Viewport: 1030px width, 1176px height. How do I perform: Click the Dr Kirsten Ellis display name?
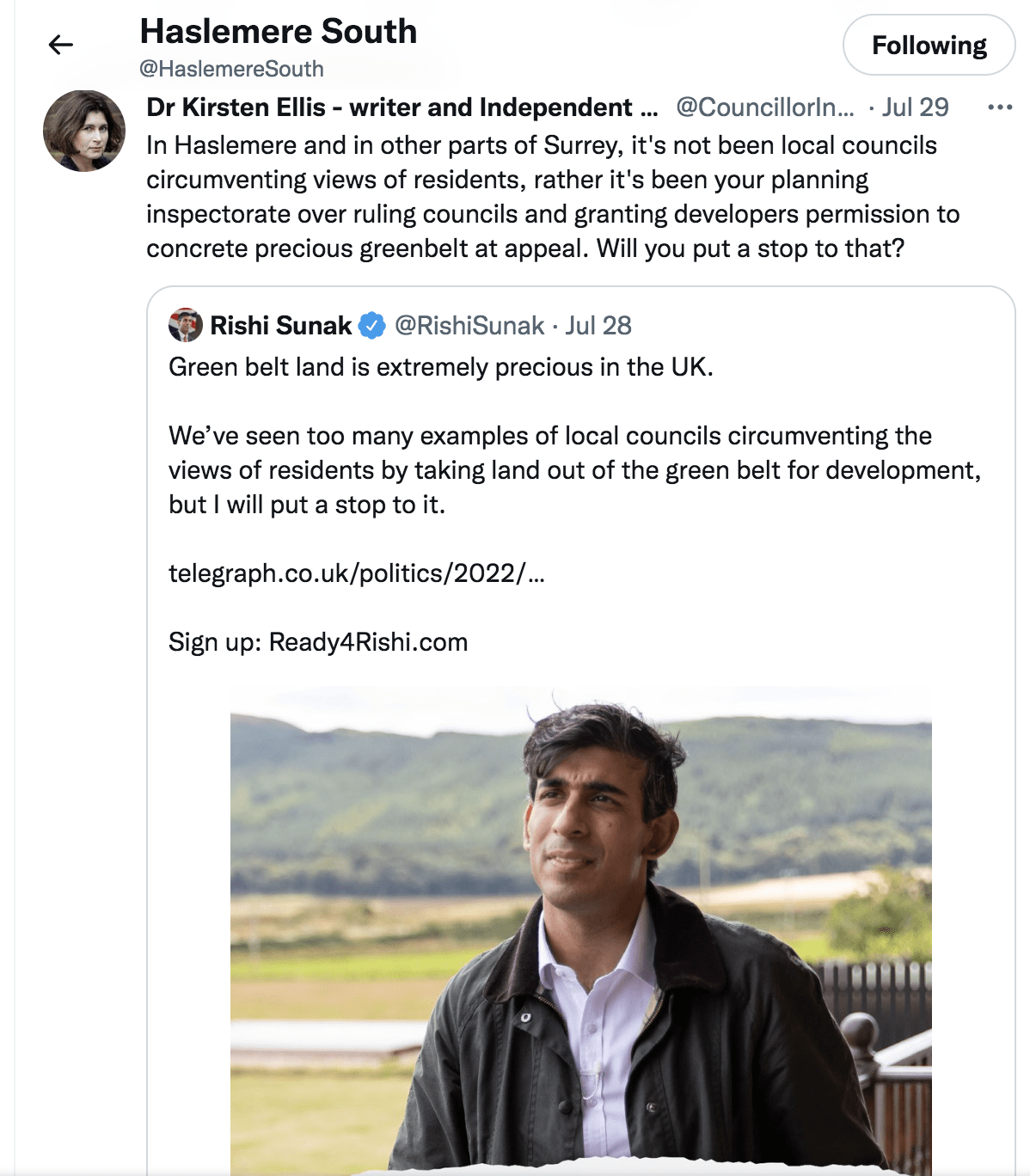click(402, 107)
